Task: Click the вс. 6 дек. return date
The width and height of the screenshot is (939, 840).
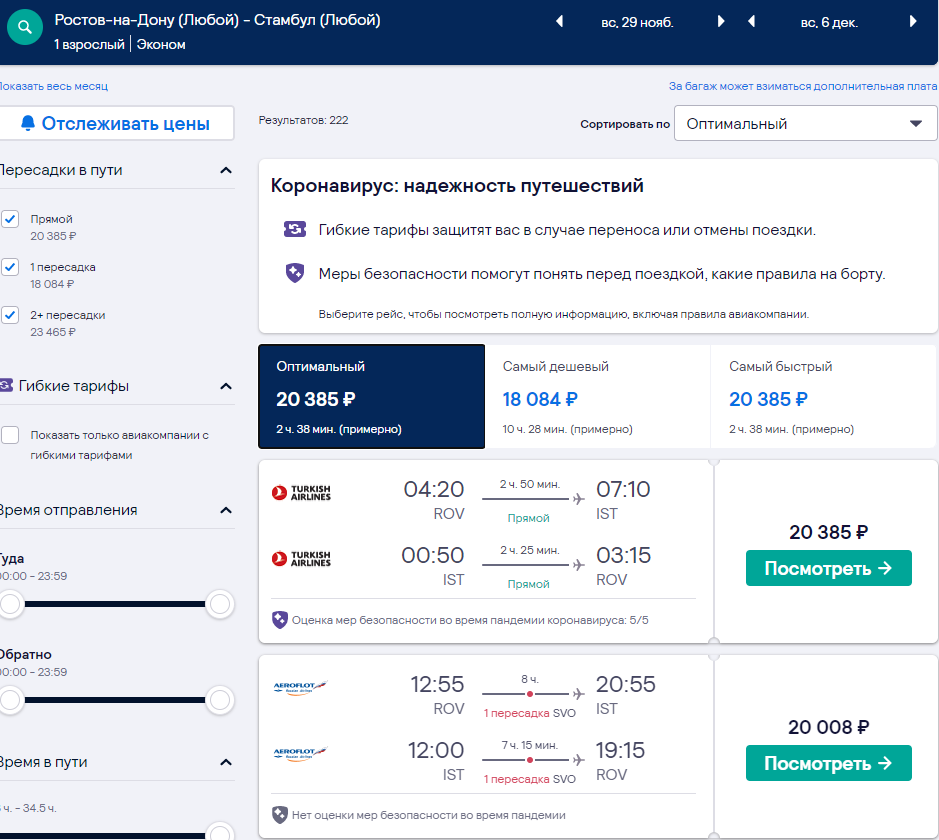Action: point(829,23)
